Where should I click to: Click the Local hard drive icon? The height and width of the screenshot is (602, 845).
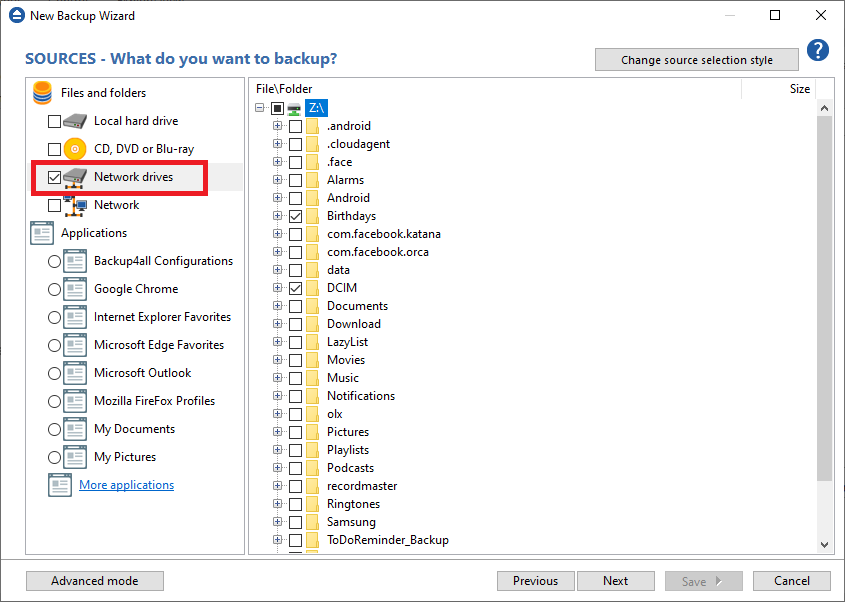(x=75, y=121)
